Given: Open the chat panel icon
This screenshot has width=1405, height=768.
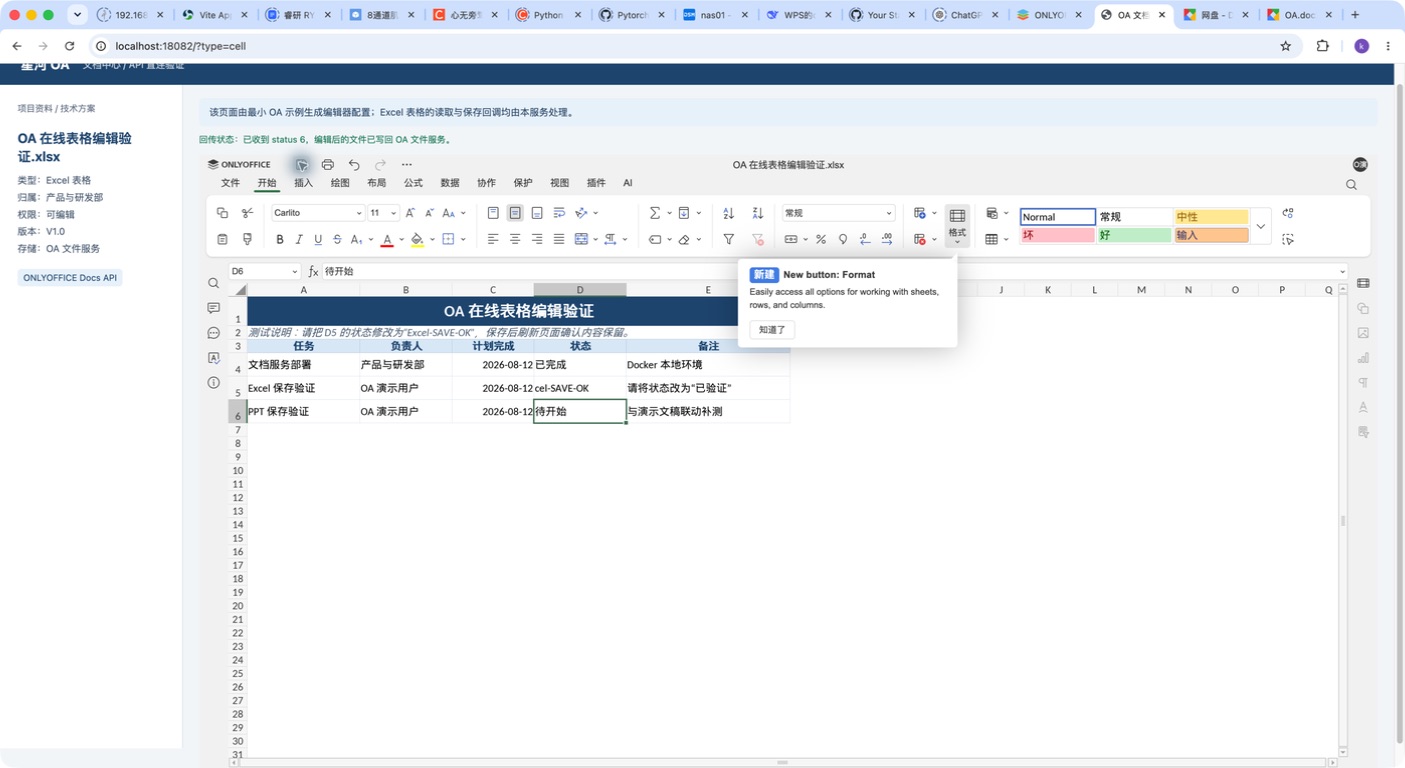Looking at the screenshot, I should pyautogui.click(x=213, y=333).
